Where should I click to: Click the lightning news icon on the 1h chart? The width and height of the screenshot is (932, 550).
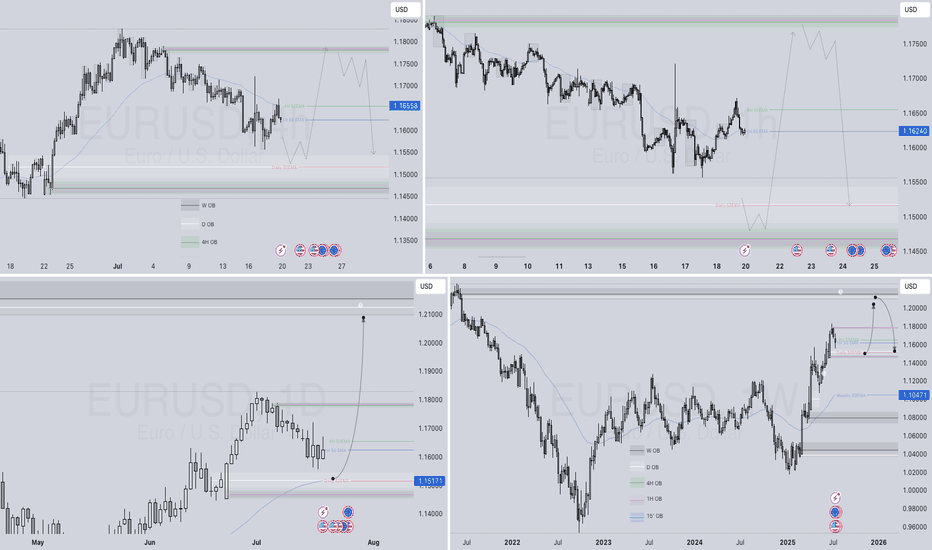(745, 250)
